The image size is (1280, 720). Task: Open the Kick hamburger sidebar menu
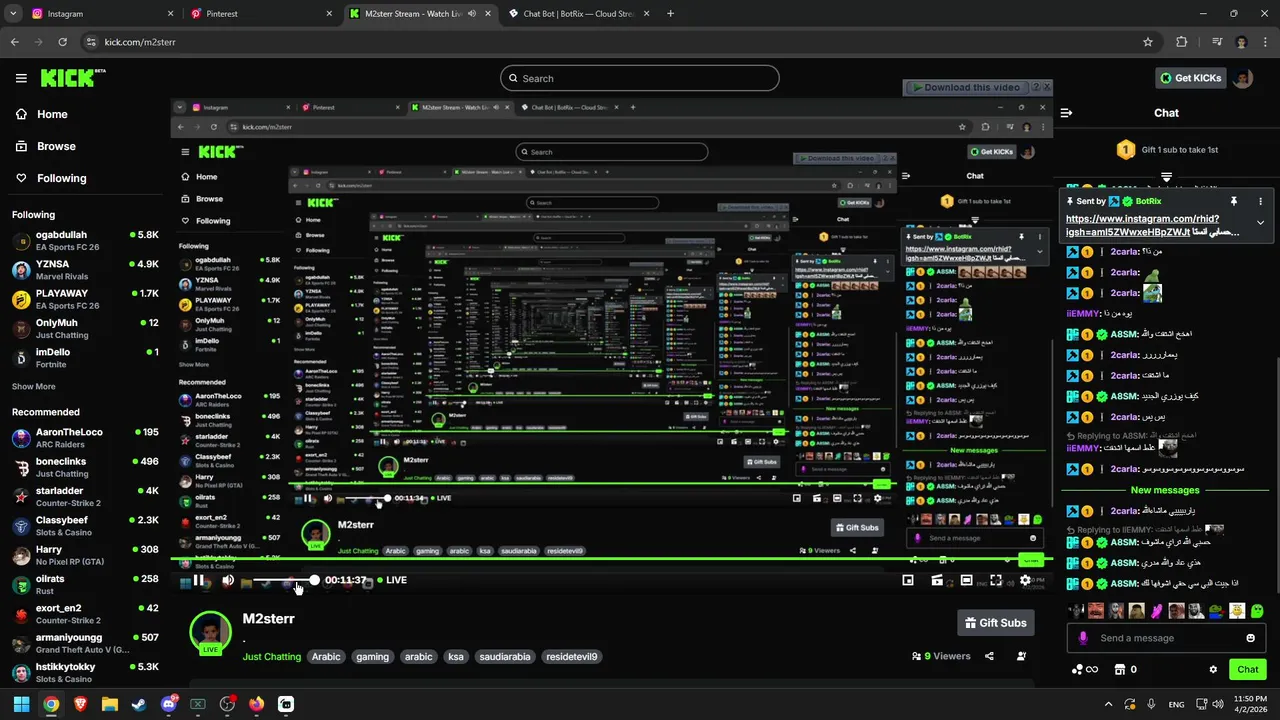pos(21,78)
